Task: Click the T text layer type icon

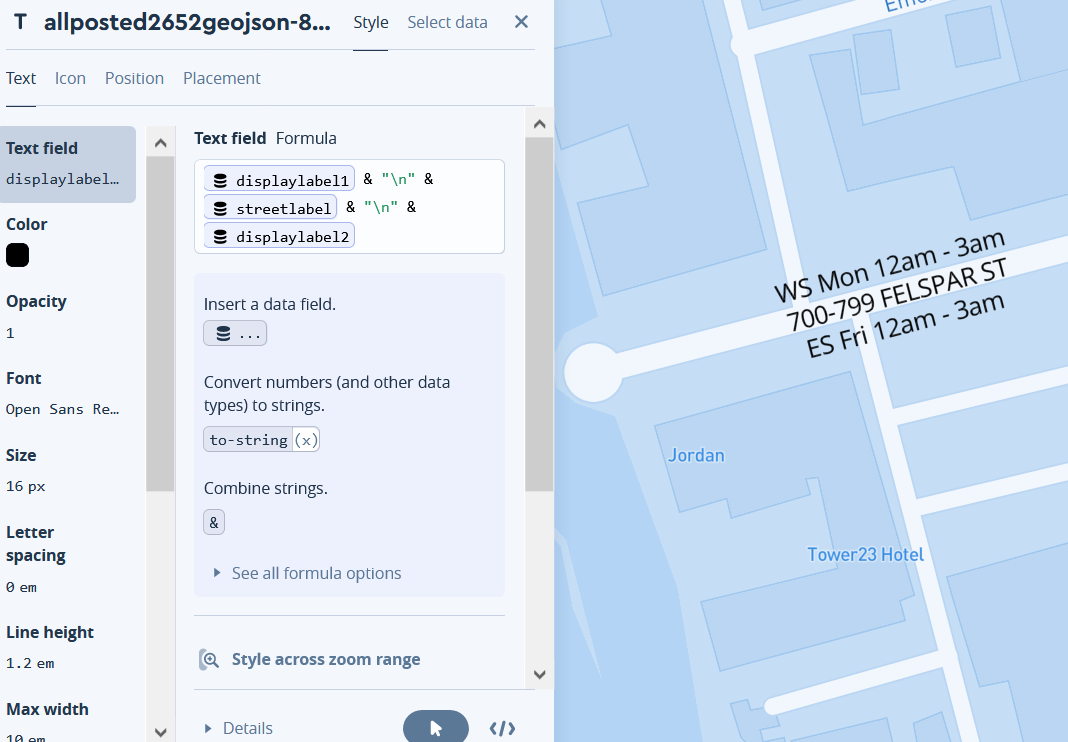Action: [20, 22]
